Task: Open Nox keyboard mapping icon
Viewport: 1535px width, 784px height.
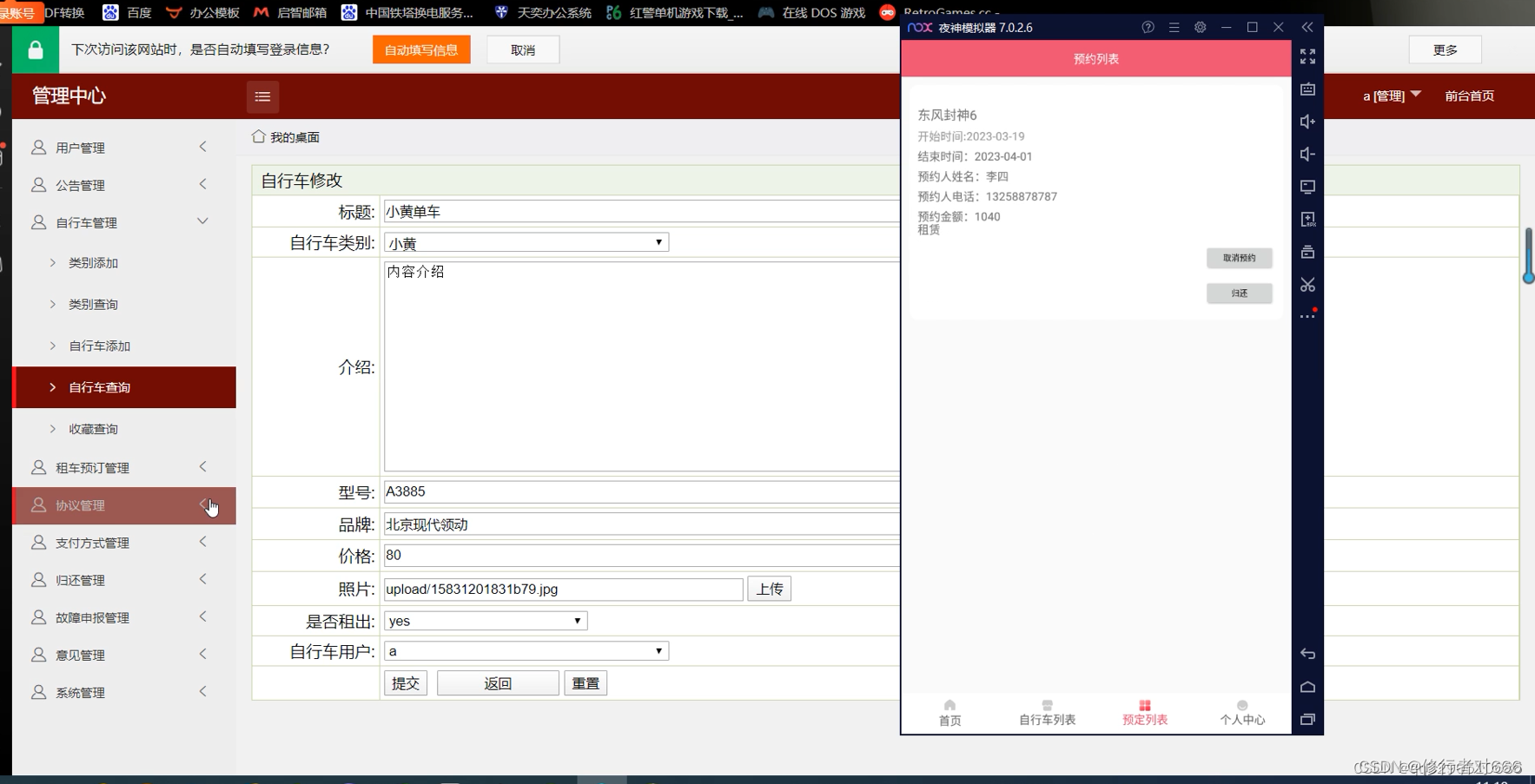Action: pyautogui.click(x=1307, y=89)
